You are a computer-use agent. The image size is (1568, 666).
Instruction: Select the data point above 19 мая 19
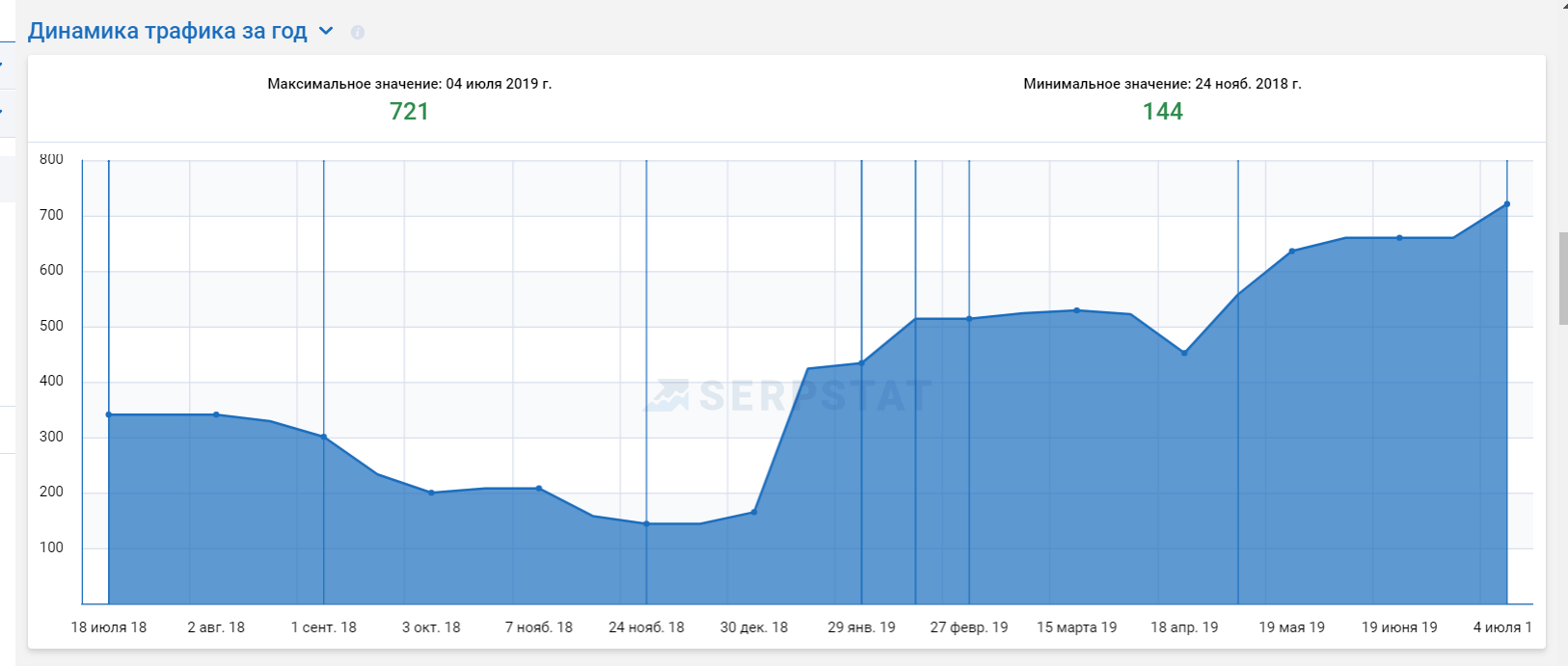coord(1292,251)
